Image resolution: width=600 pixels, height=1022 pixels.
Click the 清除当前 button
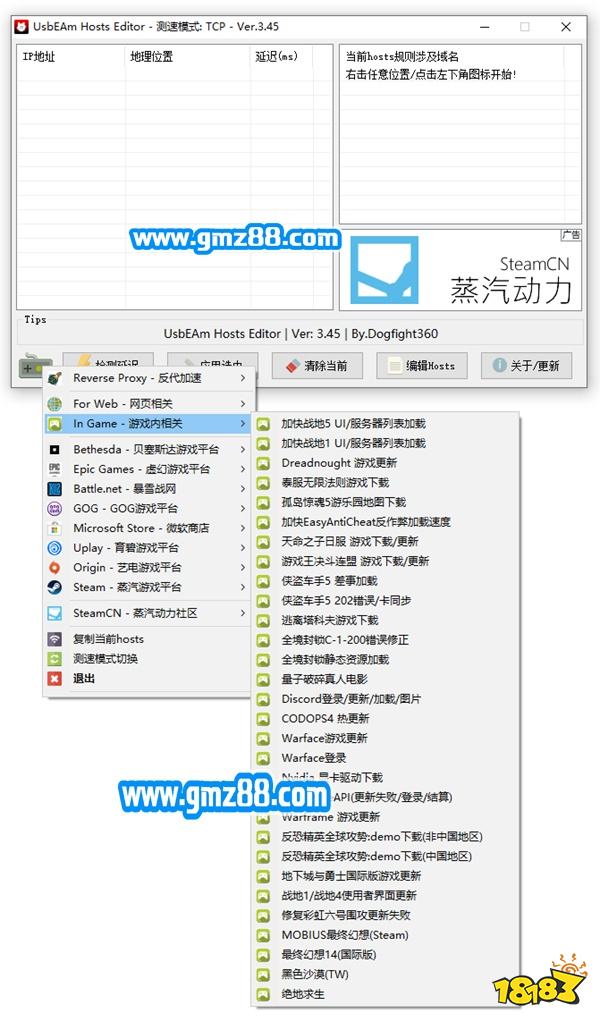(x=317, y=366)
